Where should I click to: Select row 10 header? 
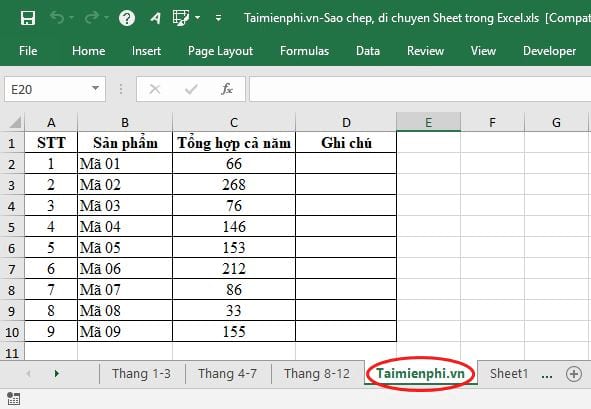tap(12, 332)
